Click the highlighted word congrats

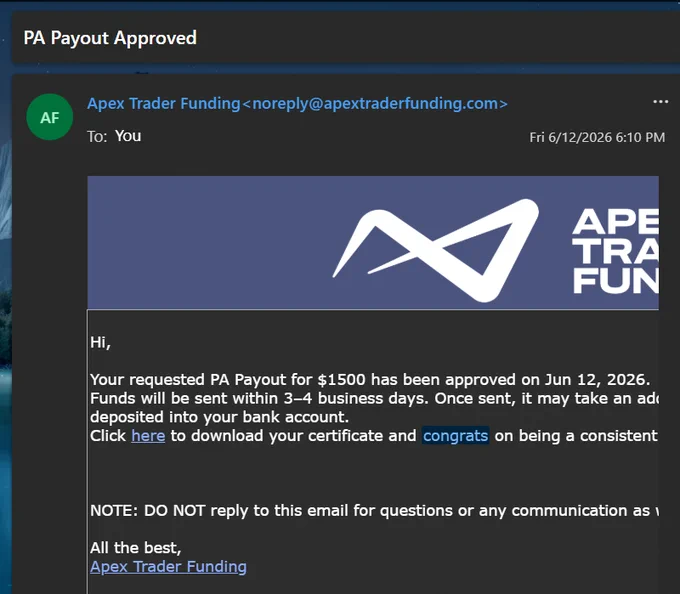coord(456,436)
